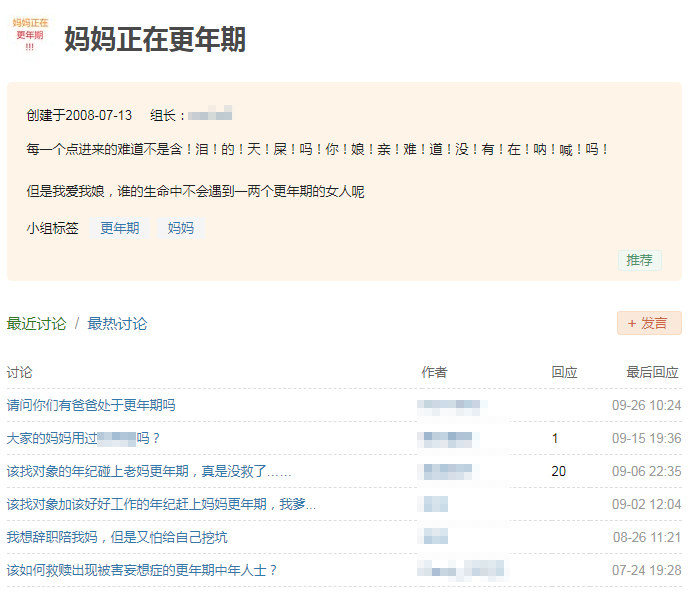Open author of 我想辞职陪我妈 topic

[x=435, y=537]
